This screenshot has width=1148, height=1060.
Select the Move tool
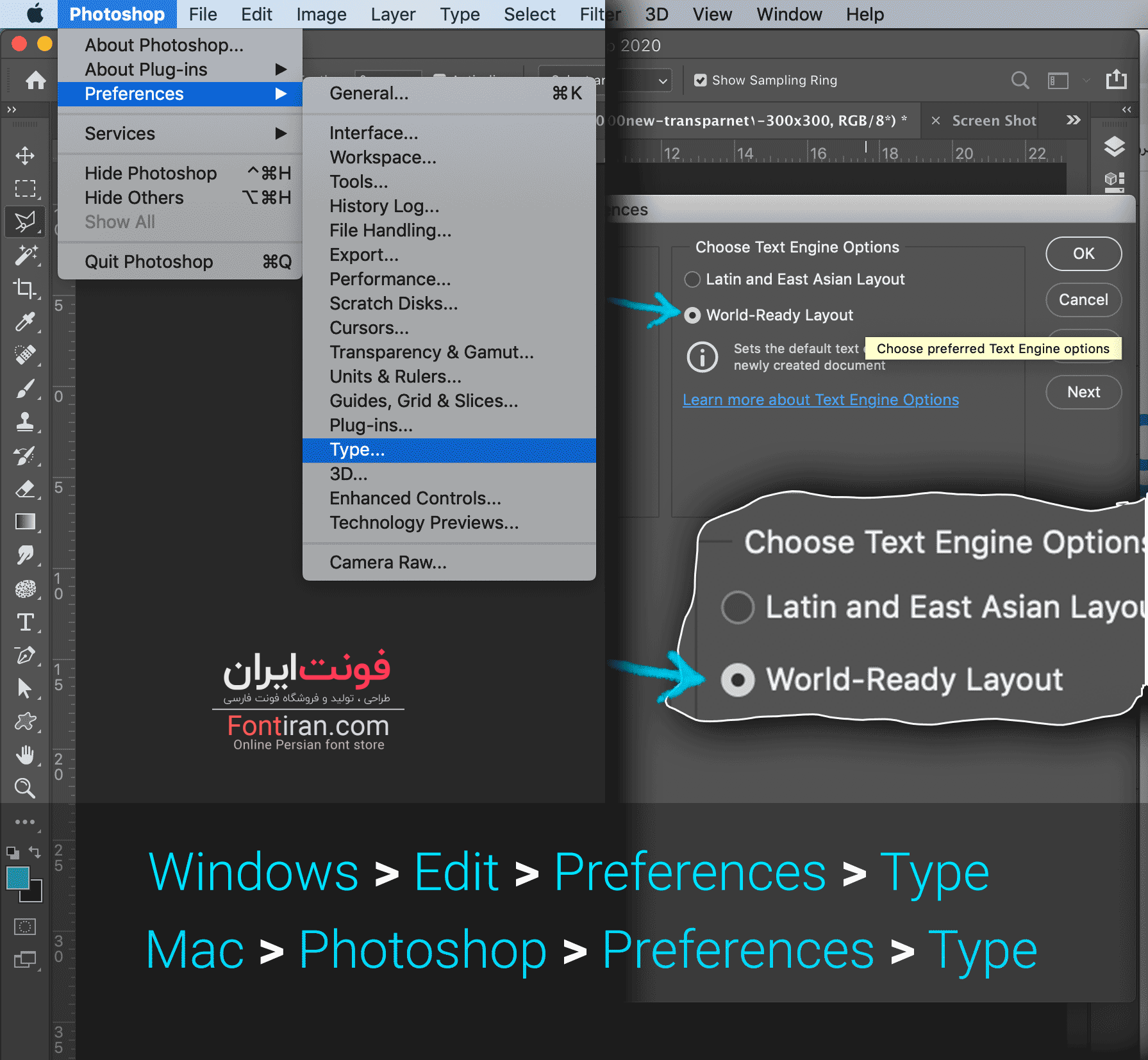pyautogui.click(x=25, y=156)
